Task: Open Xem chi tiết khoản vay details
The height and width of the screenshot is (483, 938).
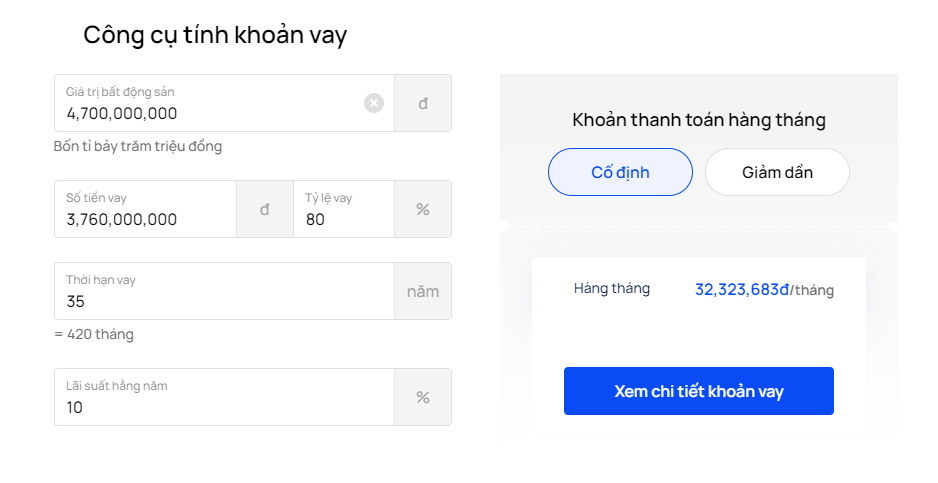Action: (x=699, y=391)
